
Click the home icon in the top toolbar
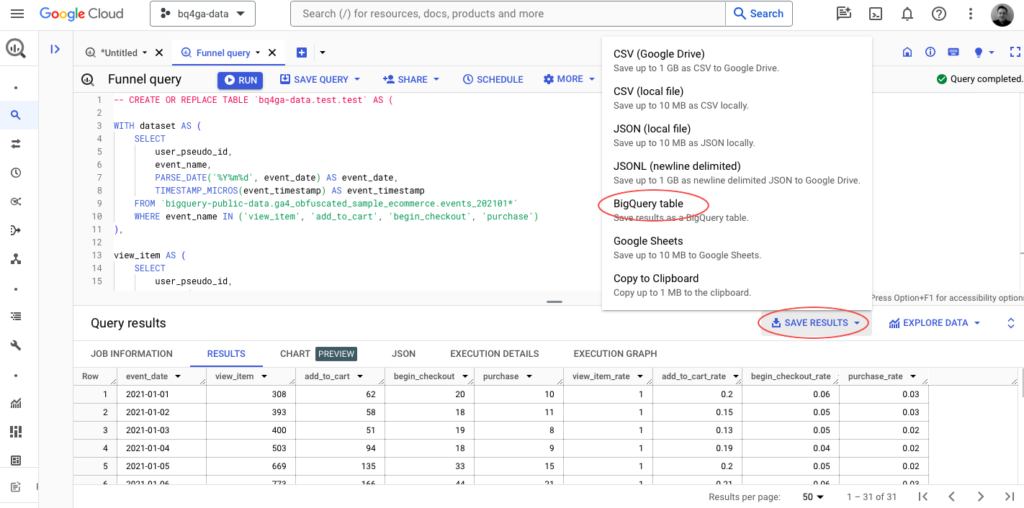906,52
